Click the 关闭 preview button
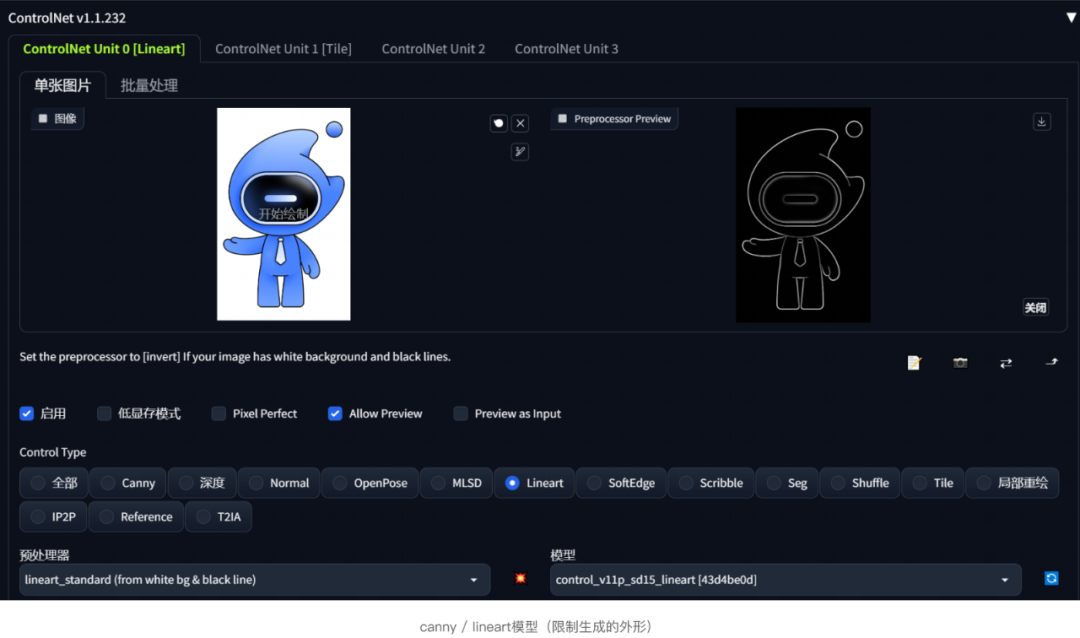The image size is (1080, 638). 1035,307
